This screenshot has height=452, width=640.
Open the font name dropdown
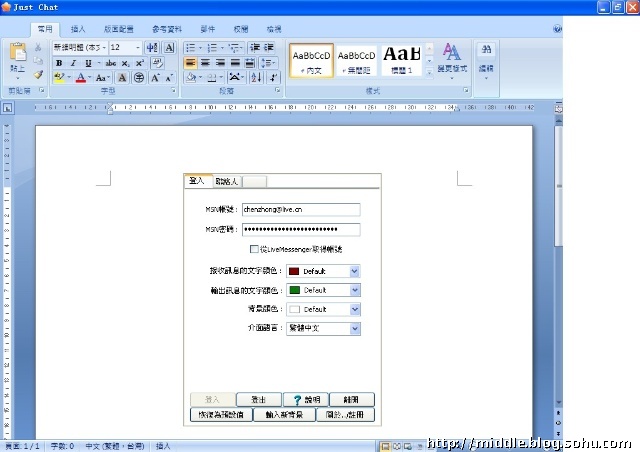[x=104, y=48]
